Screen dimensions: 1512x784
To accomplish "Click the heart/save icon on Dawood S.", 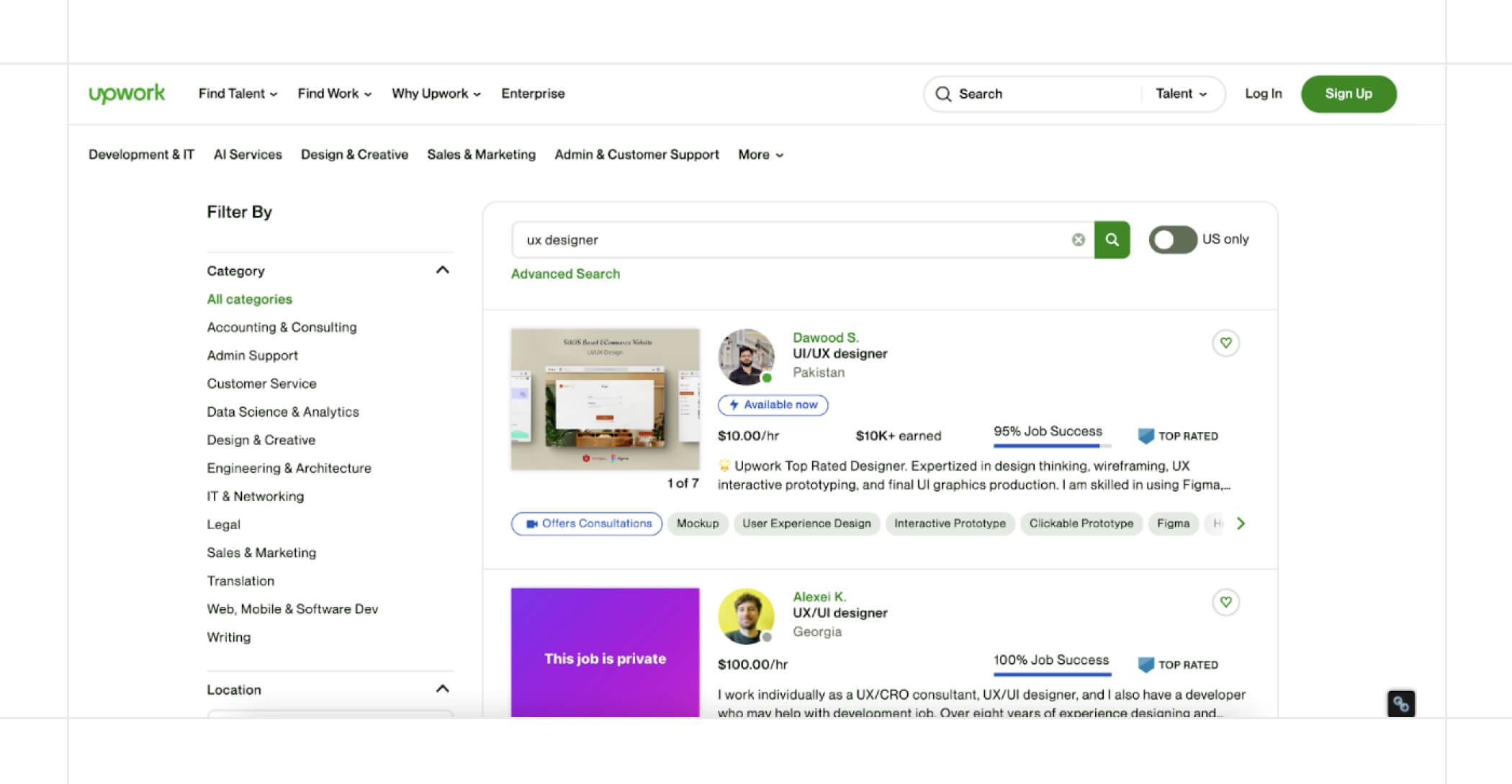I will pos(1225,343).
